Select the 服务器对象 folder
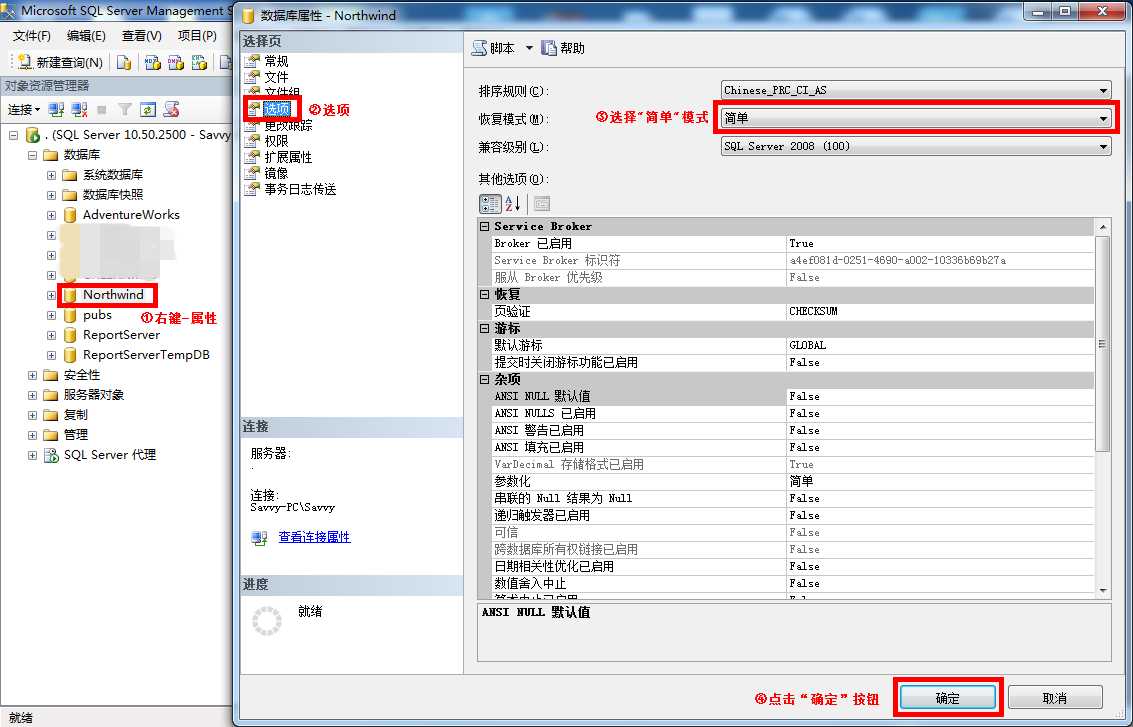Viewport: 1133px width, 727px height. tap(94, 395)
